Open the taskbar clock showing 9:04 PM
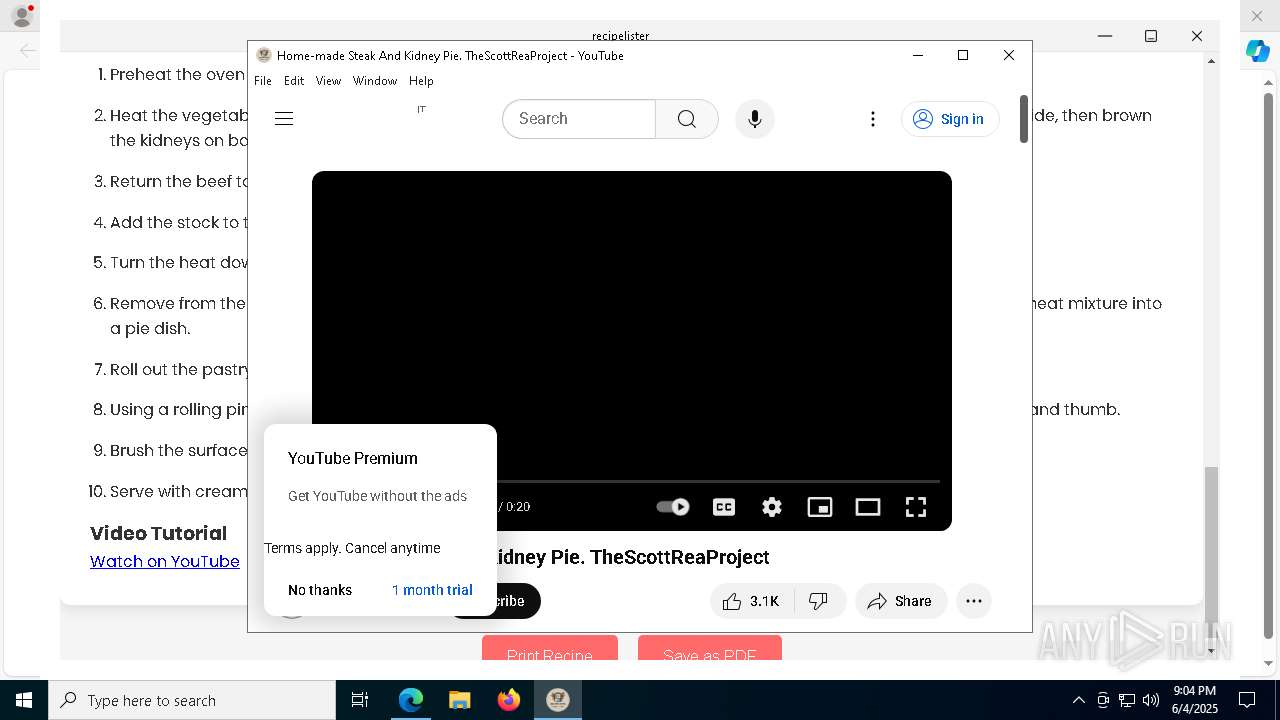Screen dimensions: 1280x720 (x=1194, y=700)
